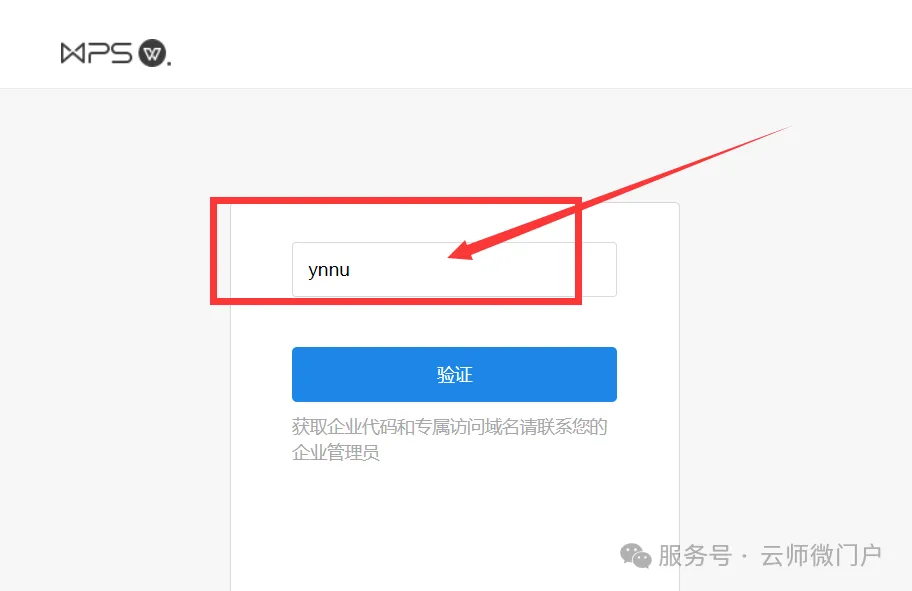The height and width of the screenshot is (591, 912).
Task: Focus the enterprise code input field
Action: [454, 269]
